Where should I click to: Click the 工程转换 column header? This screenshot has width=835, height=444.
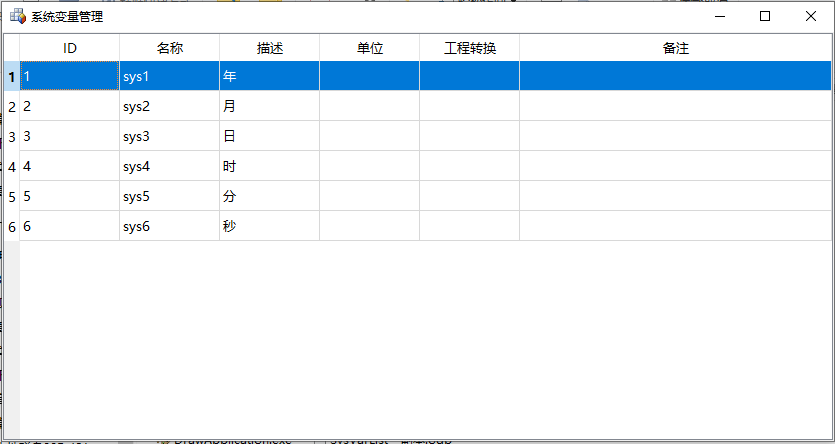[x=470, y=48]
